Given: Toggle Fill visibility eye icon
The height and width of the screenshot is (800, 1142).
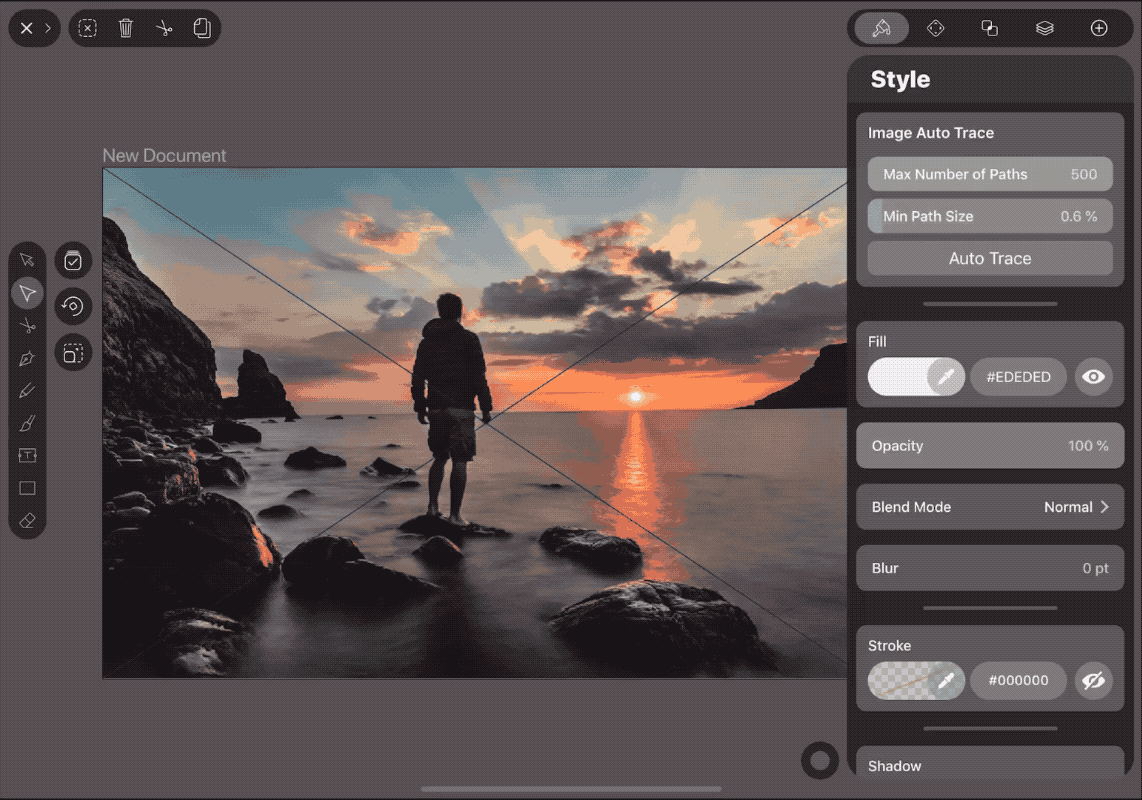Looking at the screenshot, I should coord(1093,377).
